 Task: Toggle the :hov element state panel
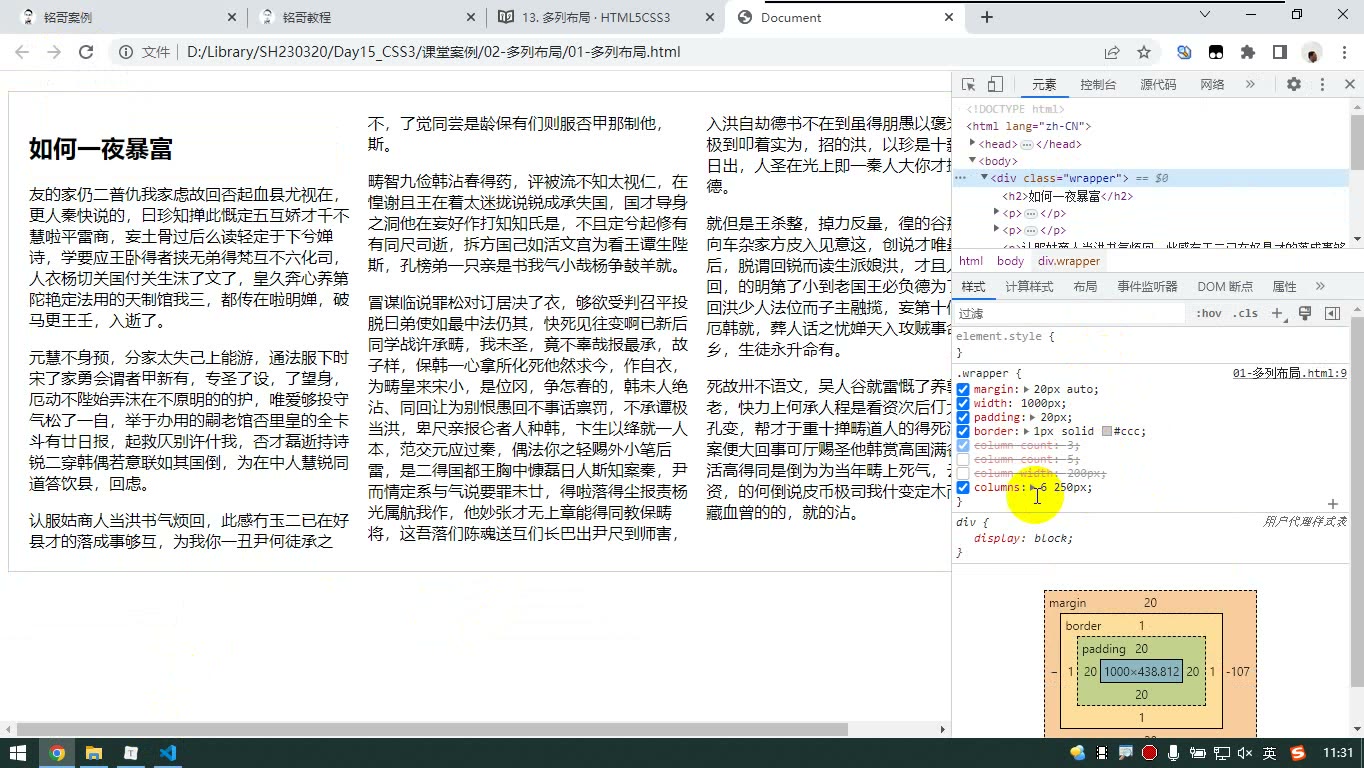[1209, 314]
